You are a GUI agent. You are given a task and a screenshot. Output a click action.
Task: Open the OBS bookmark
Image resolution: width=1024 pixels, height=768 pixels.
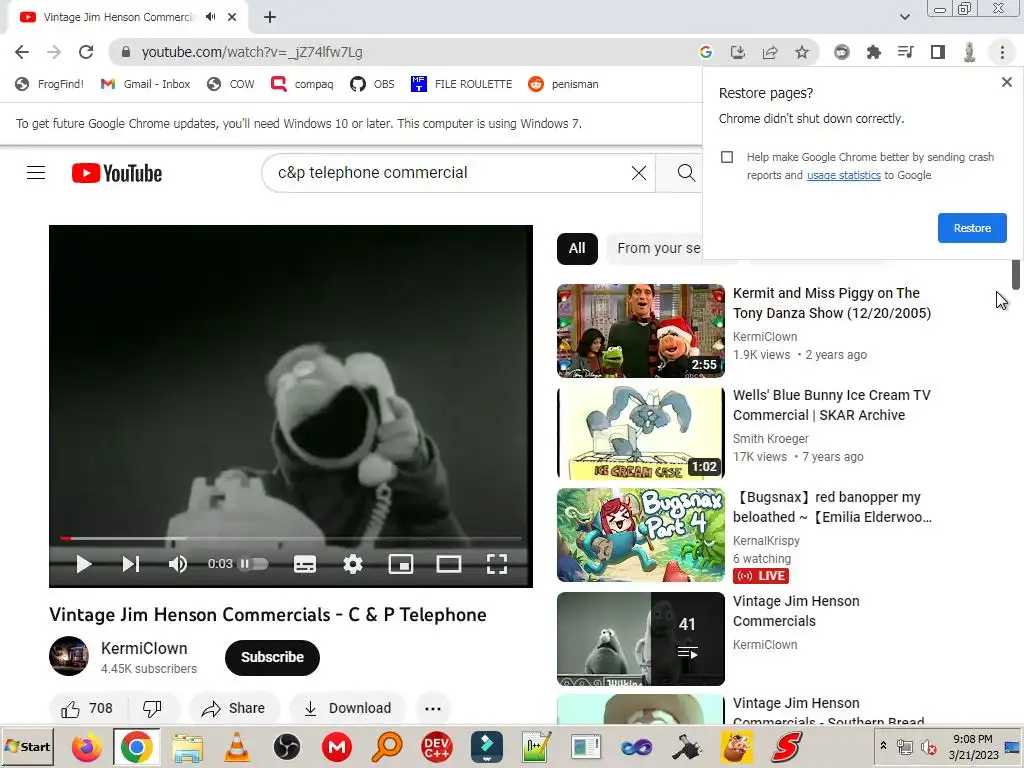click(372, 84)
